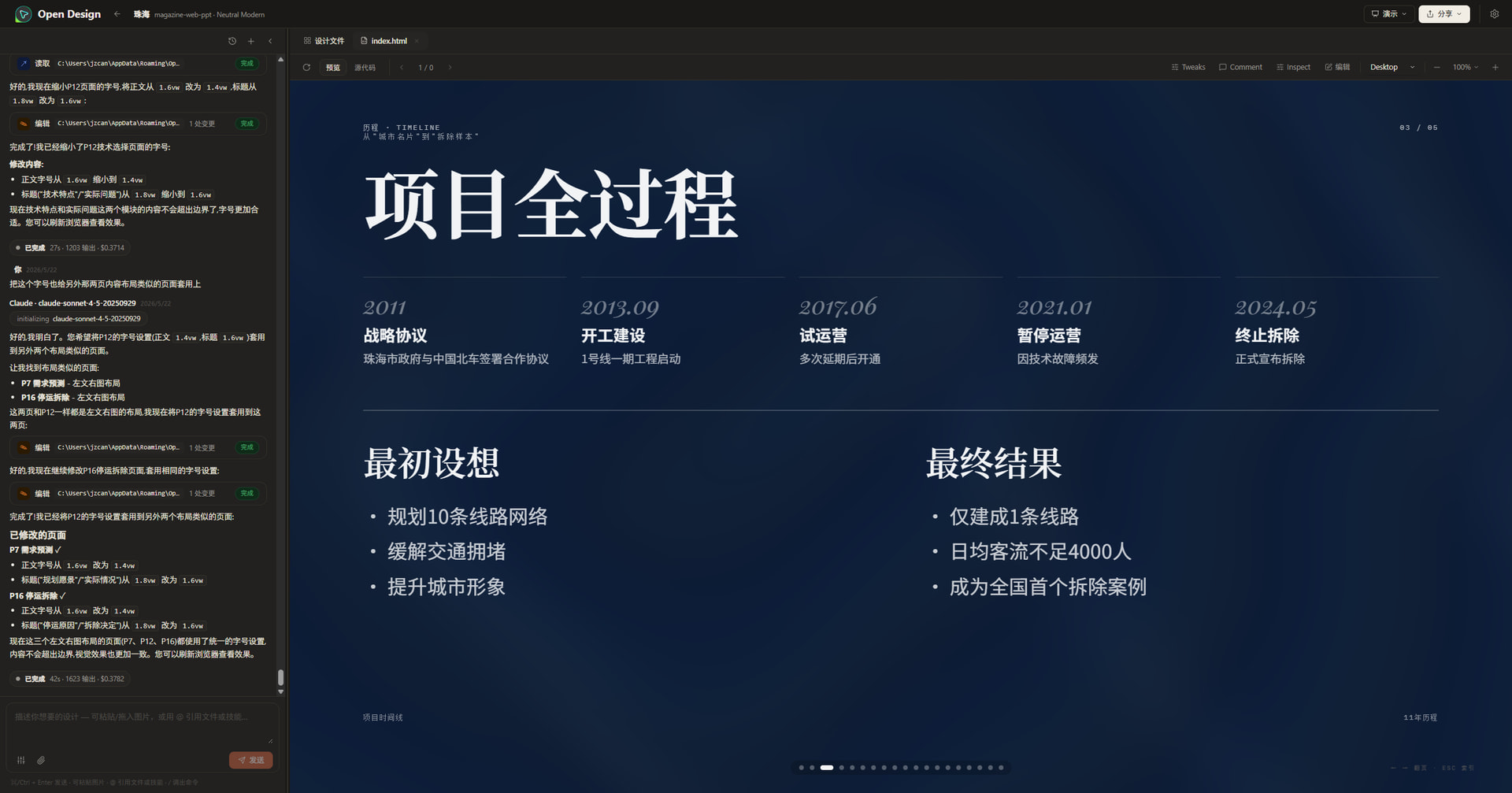The width and height of the screenshot is (1512, 793).
Task: Click the claude-sonnet-4-5 initializing chip
Action: coord(79,319)
